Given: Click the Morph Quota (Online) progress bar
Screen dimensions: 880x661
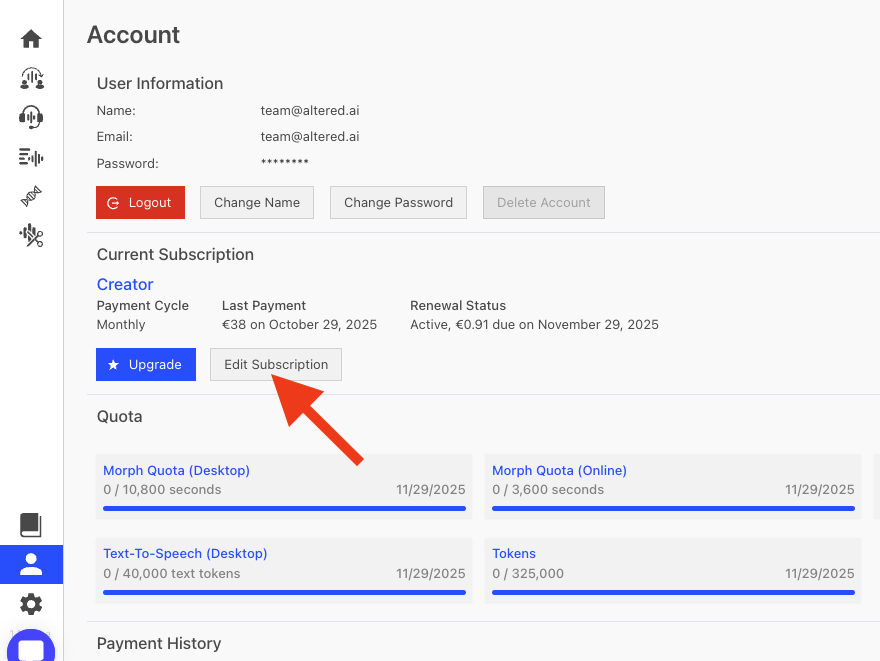Looking at the screenshot, I should point(673,508).
